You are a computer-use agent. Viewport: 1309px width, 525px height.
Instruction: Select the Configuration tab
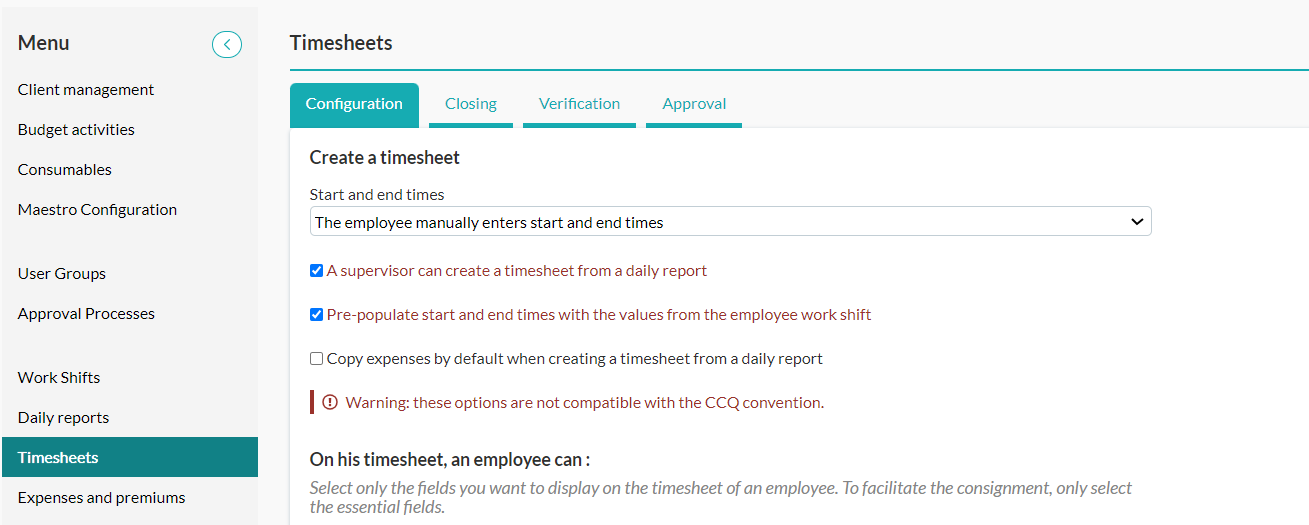(x=354, y=104)
